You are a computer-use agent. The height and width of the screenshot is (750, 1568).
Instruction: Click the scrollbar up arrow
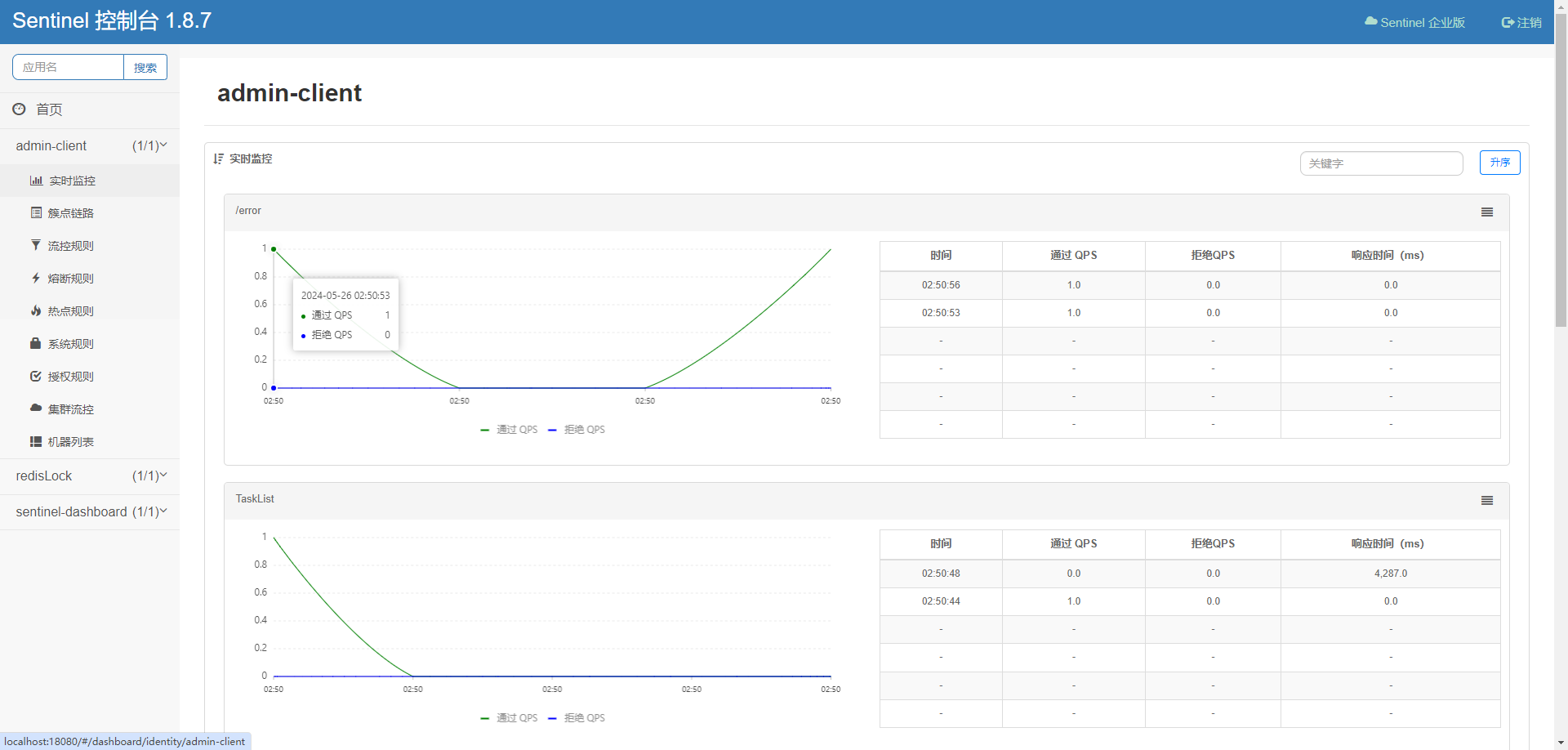(x=1561, y=7)
